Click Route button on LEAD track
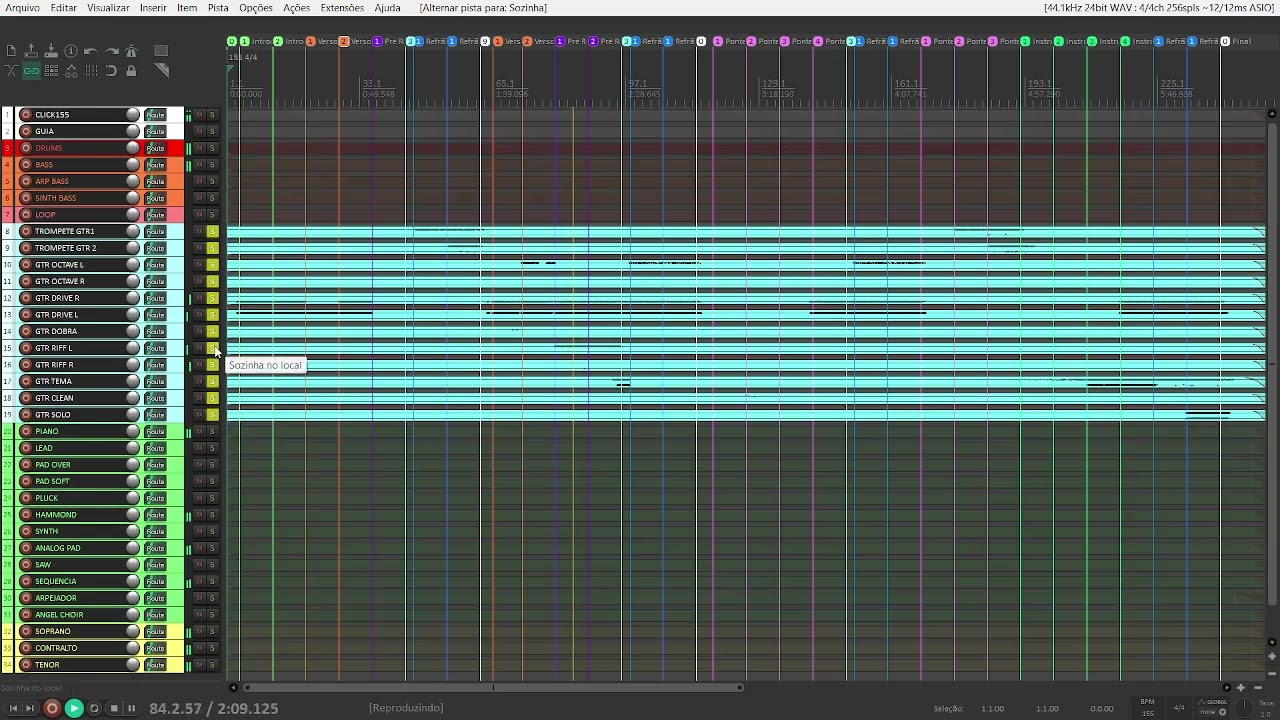The width and height of the screenshot is (1280, 720). click(x=155, y=448)
